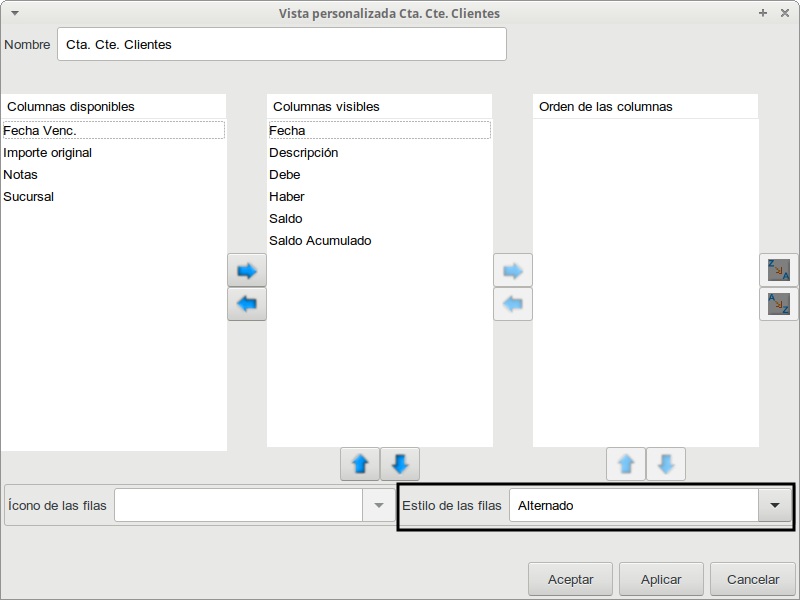Close the Vista personalizada dialog
Viewport: 800px width, 600px height.
coord(785,13)
